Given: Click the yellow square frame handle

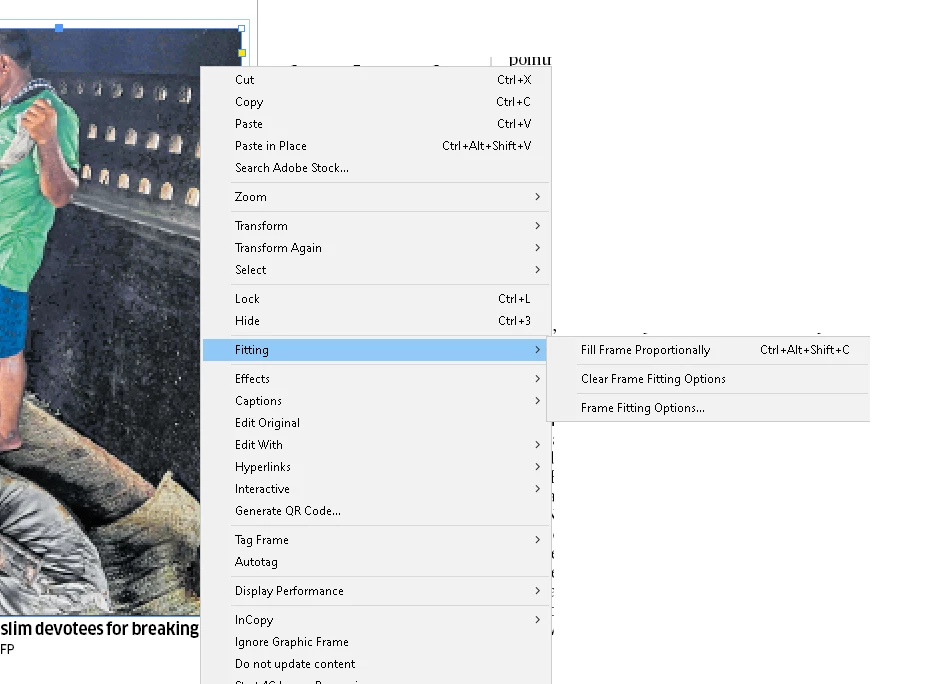Looking at the screenshot, I should coord(242,53).
